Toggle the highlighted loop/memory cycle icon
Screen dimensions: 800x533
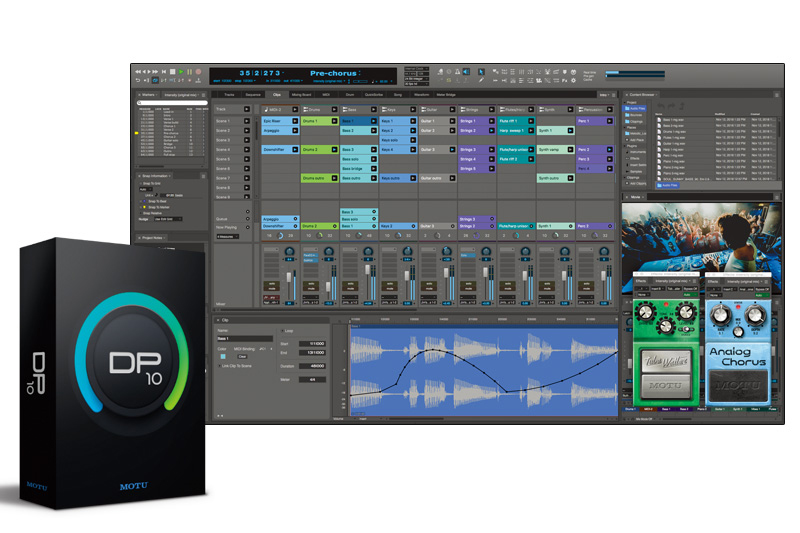(x=155, y=81)
